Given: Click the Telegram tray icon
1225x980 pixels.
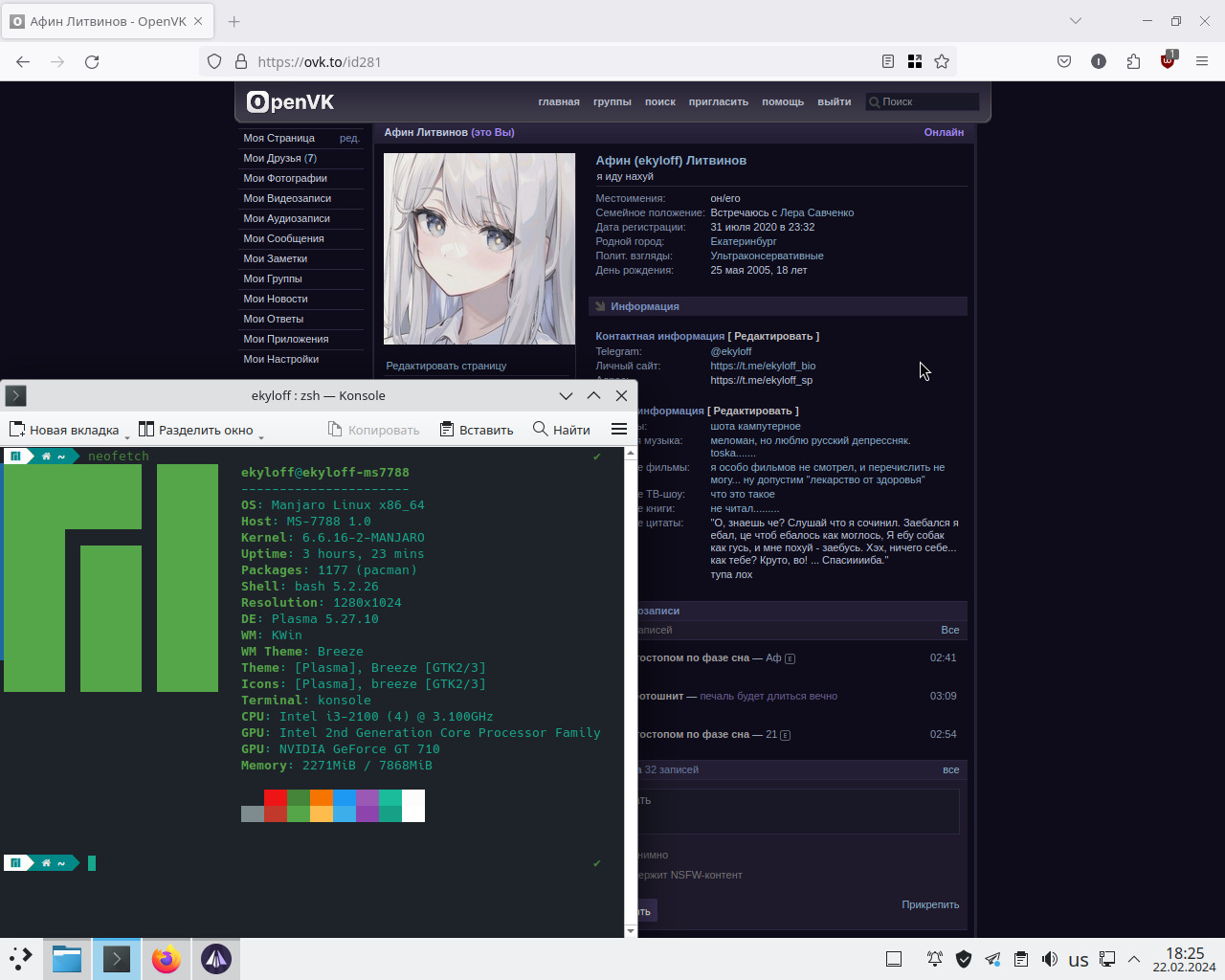Looking at the screenshot, I should point(992,959).
